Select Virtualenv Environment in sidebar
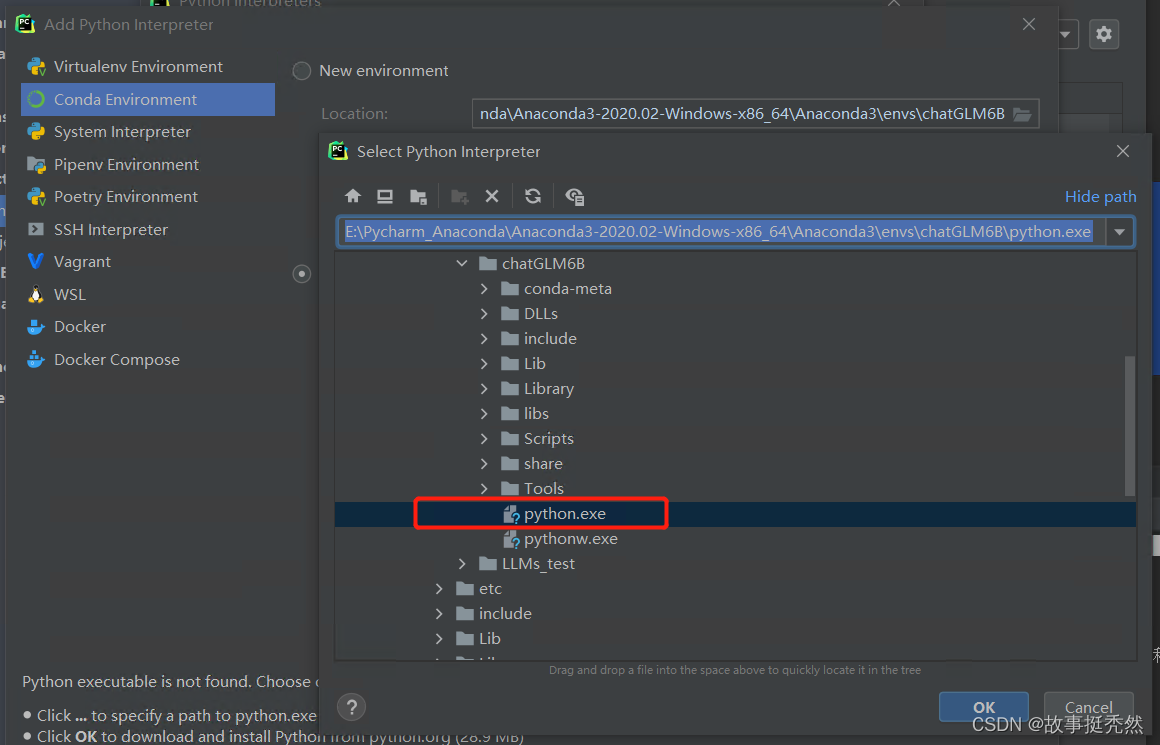 (148, 67)
